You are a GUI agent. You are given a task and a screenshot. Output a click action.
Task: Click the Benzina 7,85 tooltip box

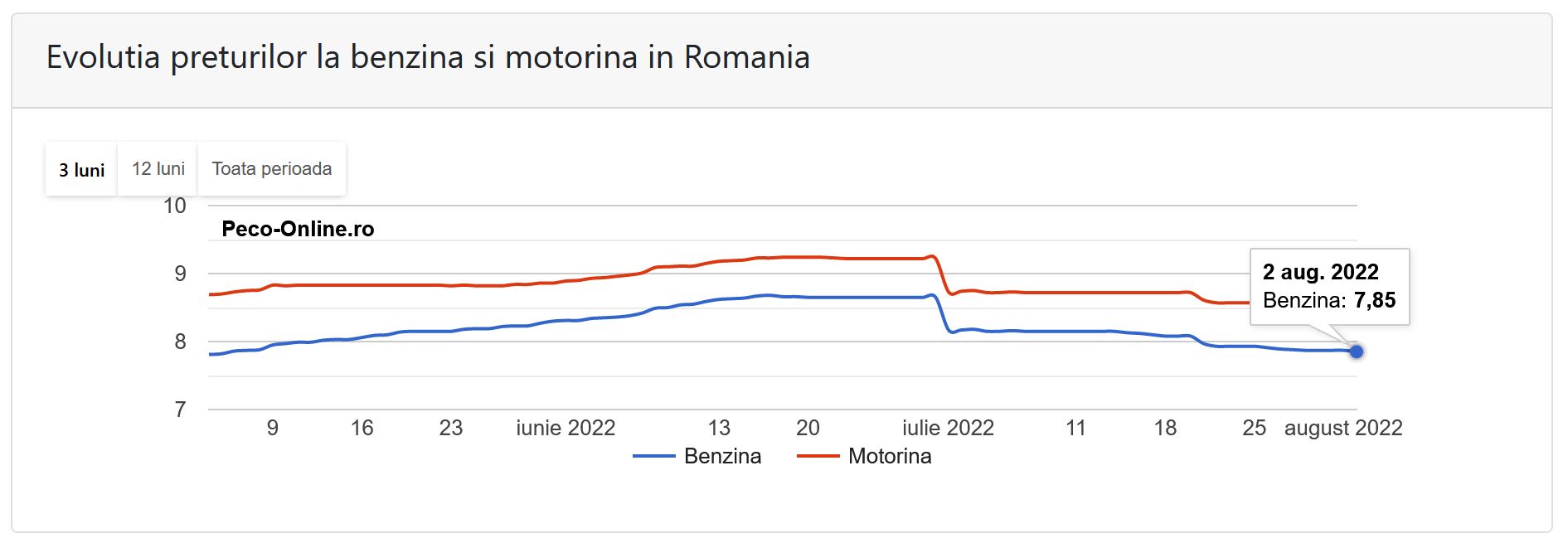1329,286
